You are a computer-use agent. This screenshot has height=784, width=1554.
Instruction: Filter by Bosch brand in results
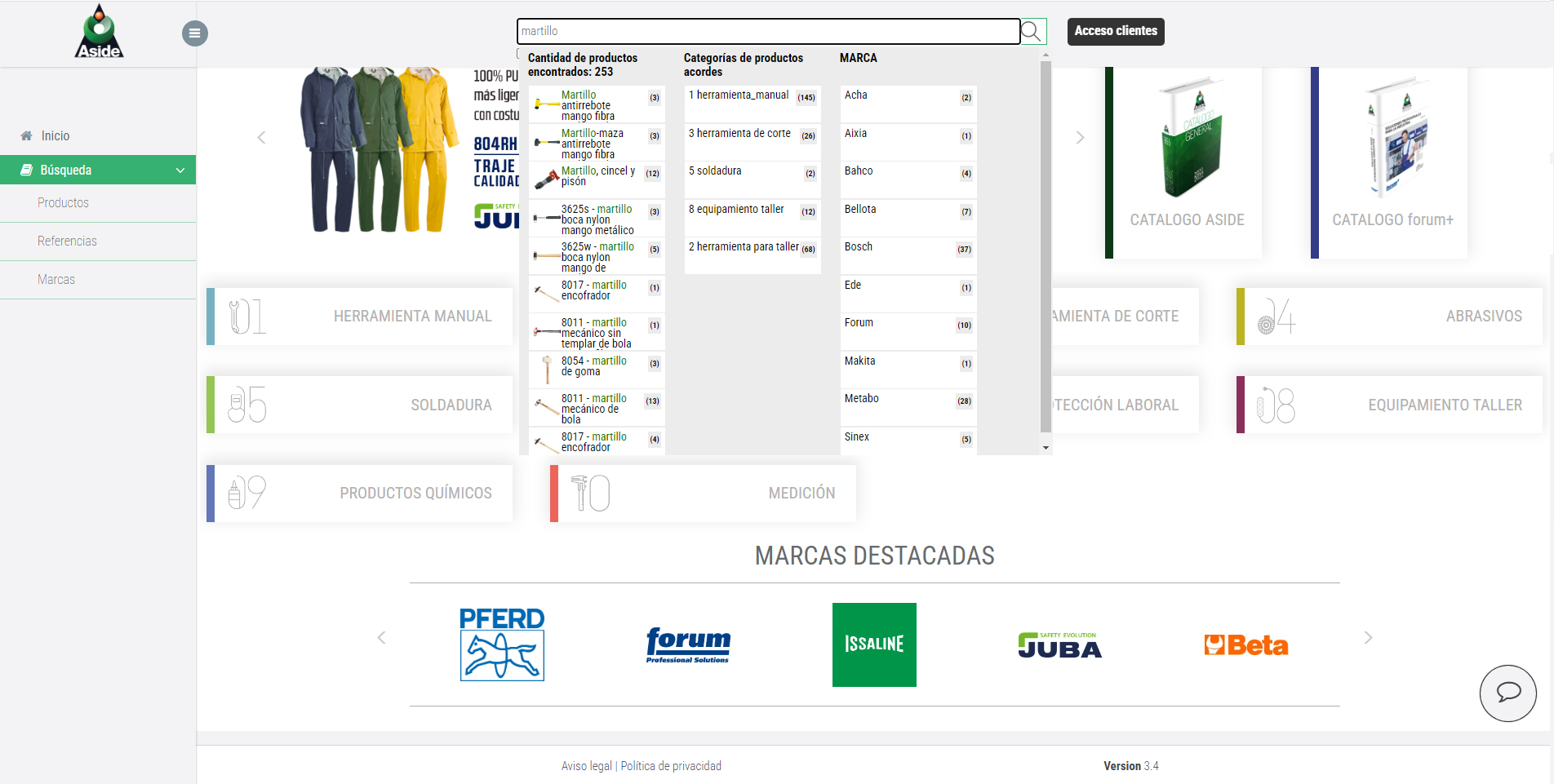click(908, 247)
